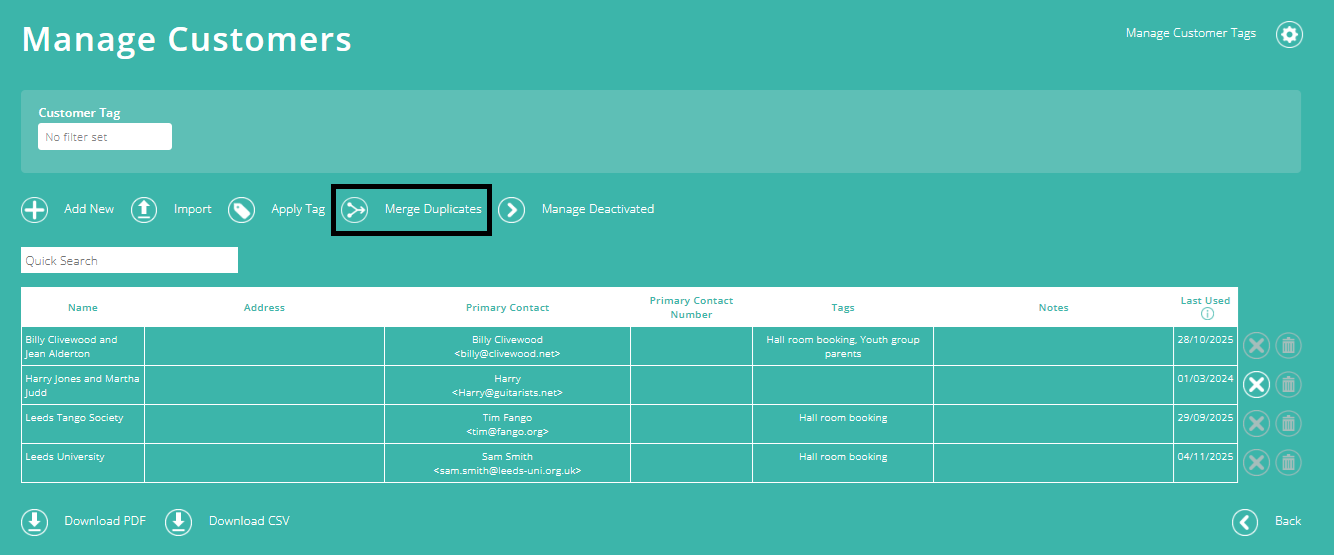1334x555 pixels.
Task: Deactivate Harry Jones and Martha Judd customer
Action: click(1257, 384)
